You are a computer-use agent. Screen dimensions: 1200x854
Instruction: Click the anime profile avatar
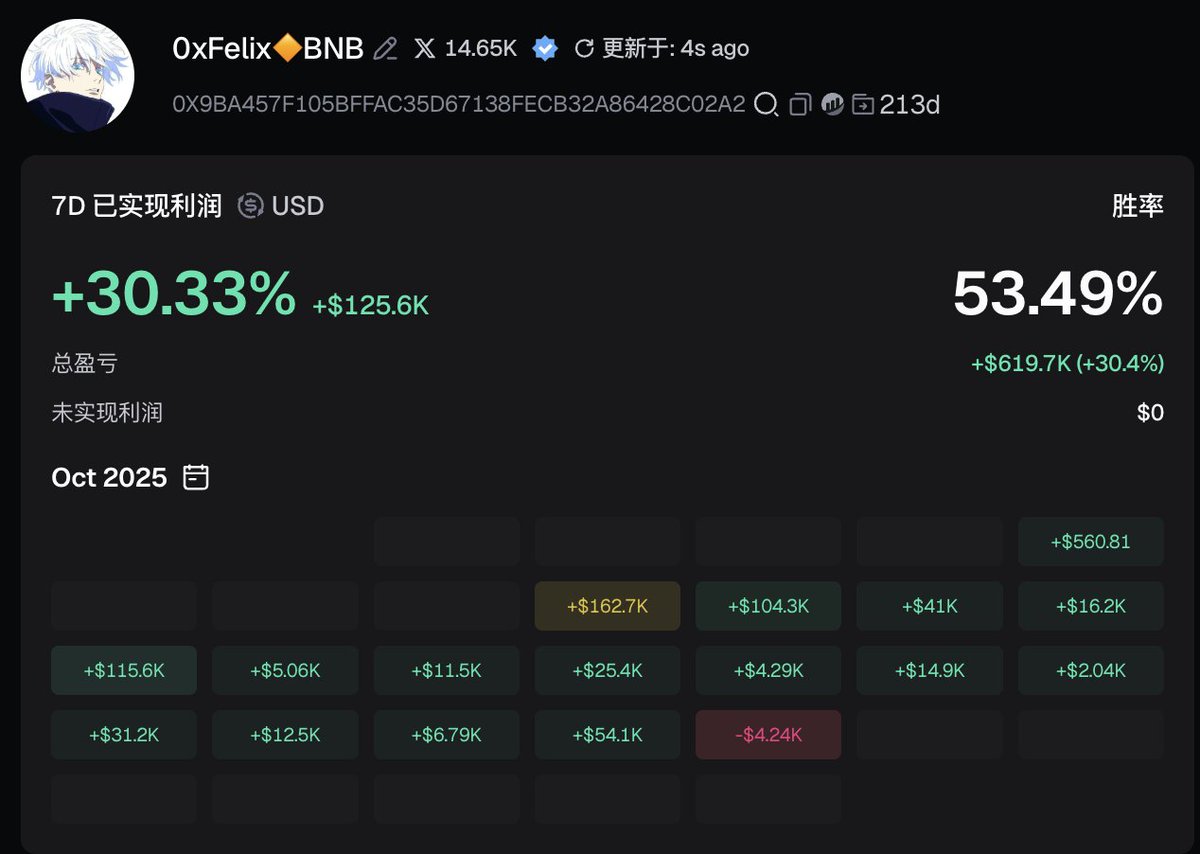coord(78,75)
